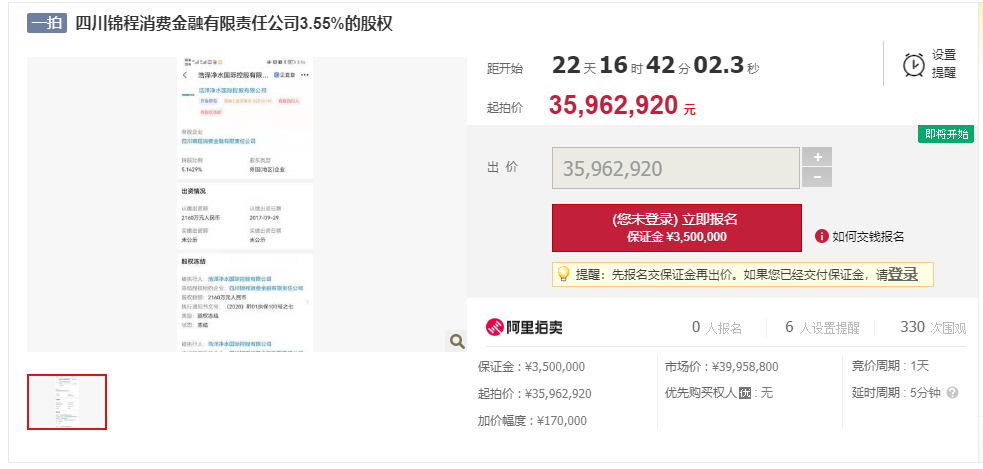Click the lightbulb reminder icon
The image size is (983, 469).
563,274
